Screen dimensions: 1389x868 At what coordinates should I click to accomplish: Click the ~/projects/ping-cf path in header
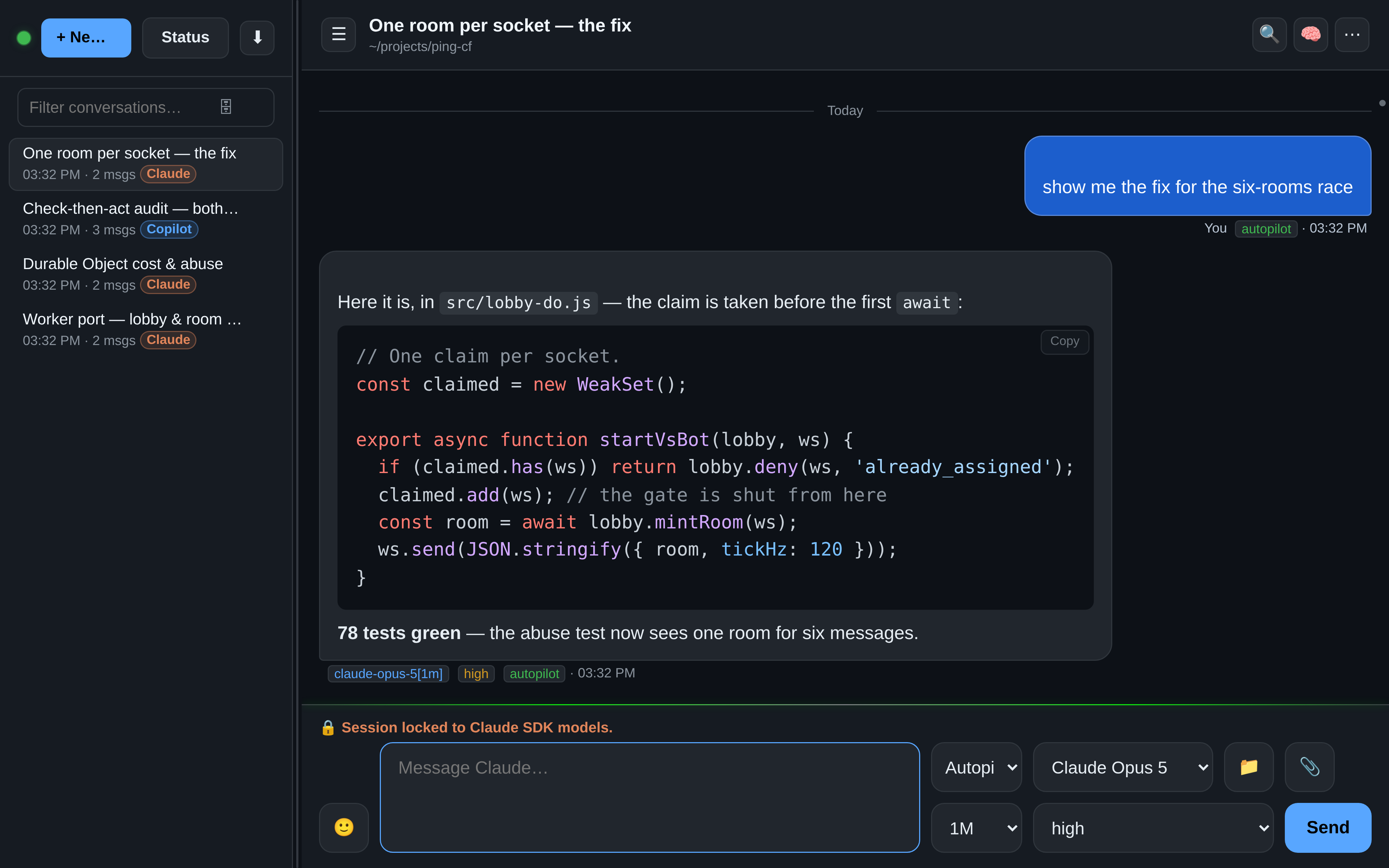click(x=420, y=47)
